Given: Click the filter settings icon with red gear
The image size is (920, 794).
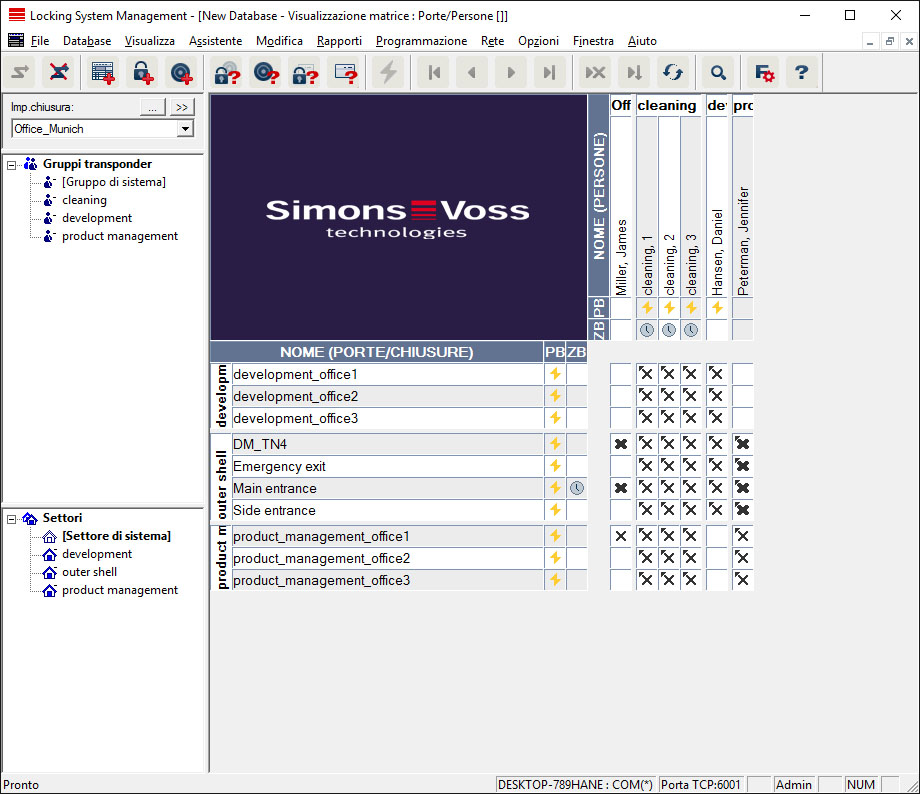Looking at the screenshot, I should click(764, 72).
